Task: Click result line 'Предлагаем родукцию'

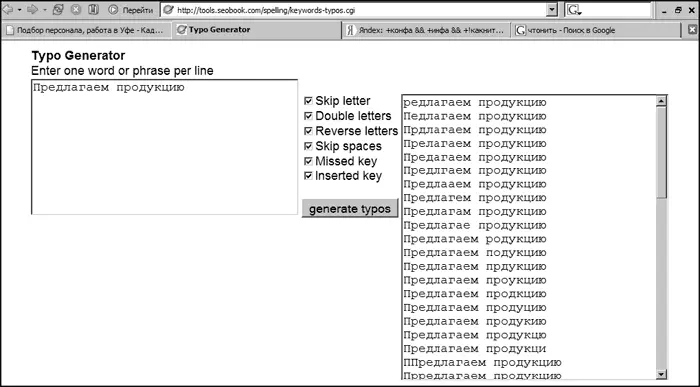Action: (475, 239)
